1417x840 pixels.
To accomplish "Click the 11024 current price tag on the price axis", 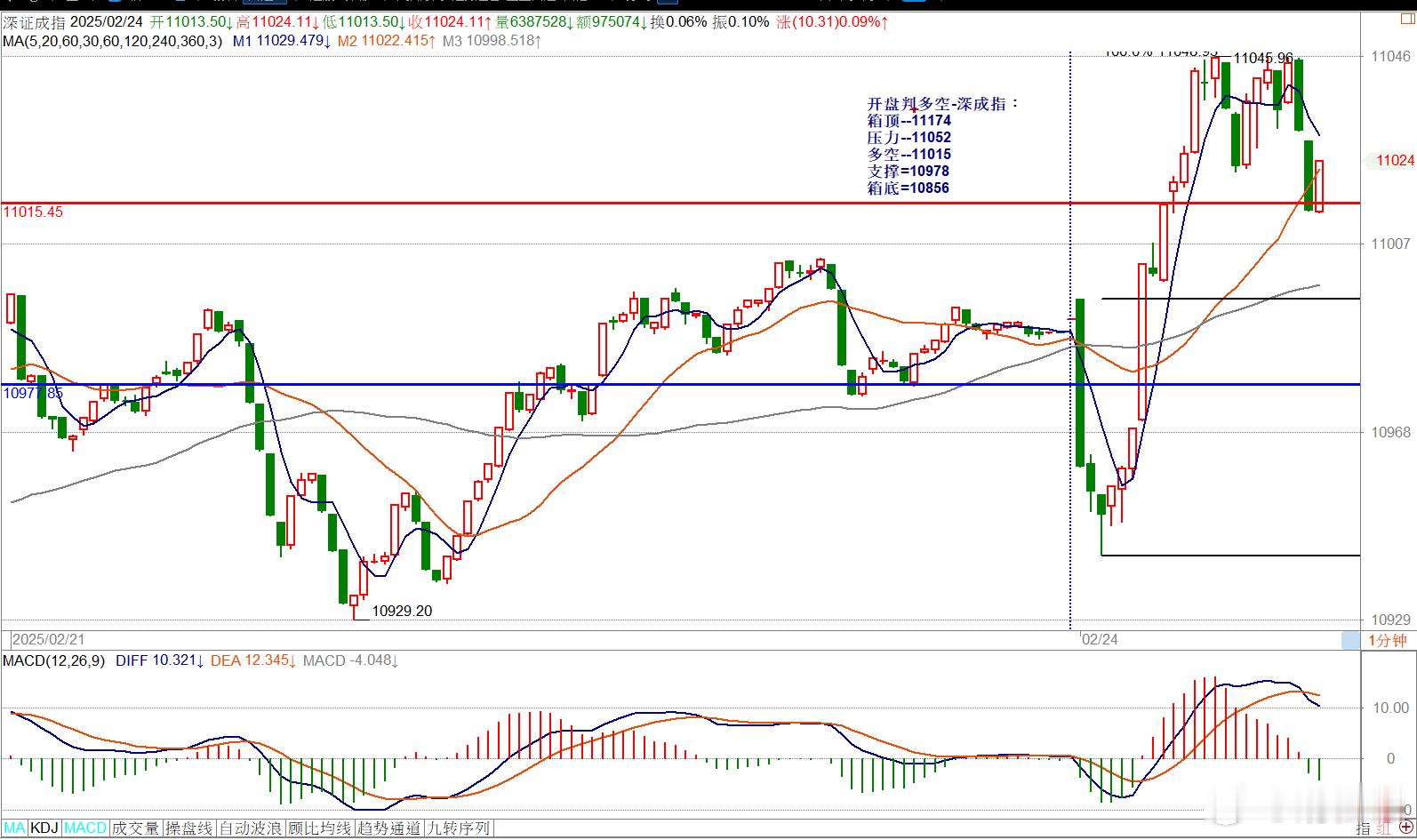I will point(1395,160).
